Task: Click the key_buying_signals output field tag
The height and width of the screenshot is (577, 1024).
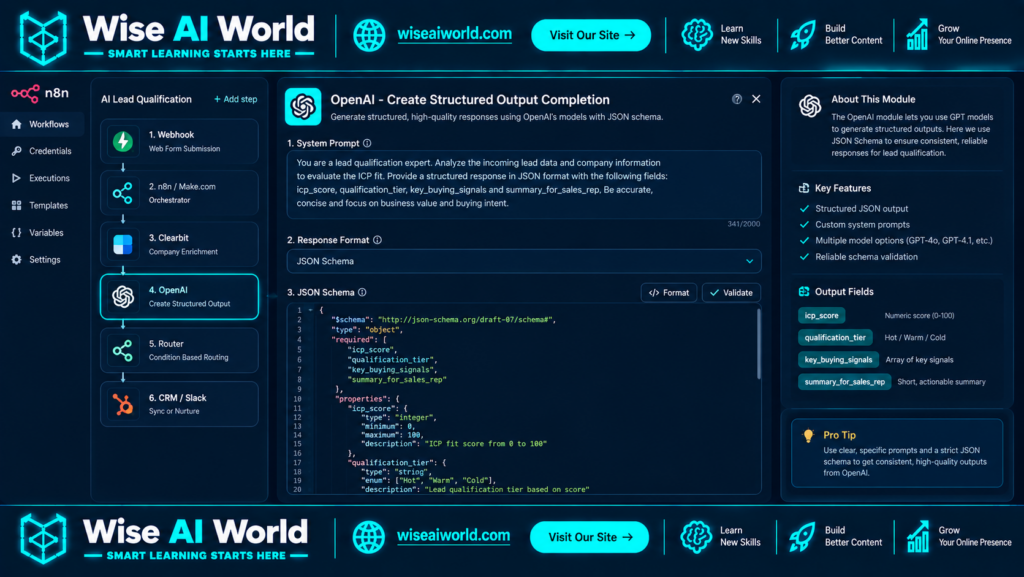Action: 838,360
